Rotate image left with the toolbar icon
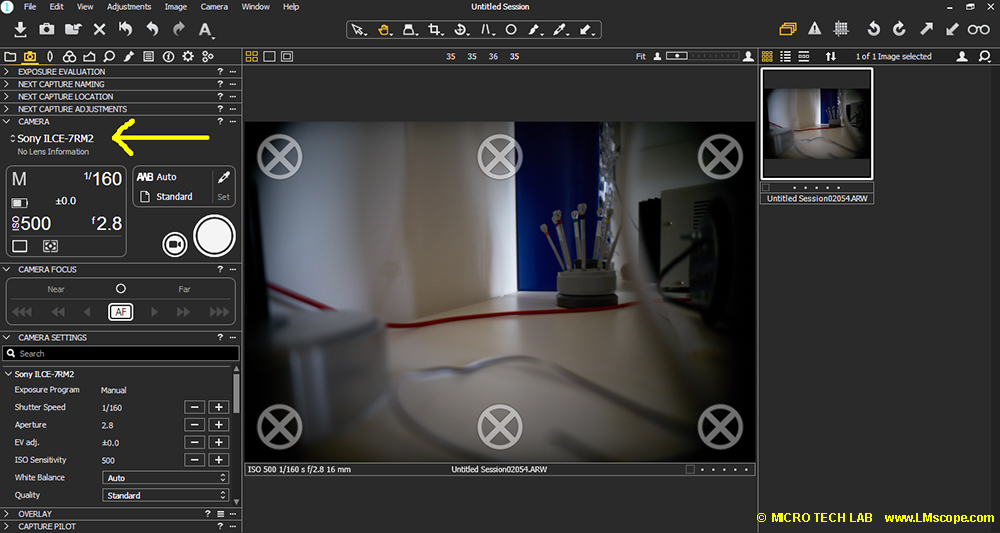The width and height of the screenshot is (1000, 533). coord(873,29)
